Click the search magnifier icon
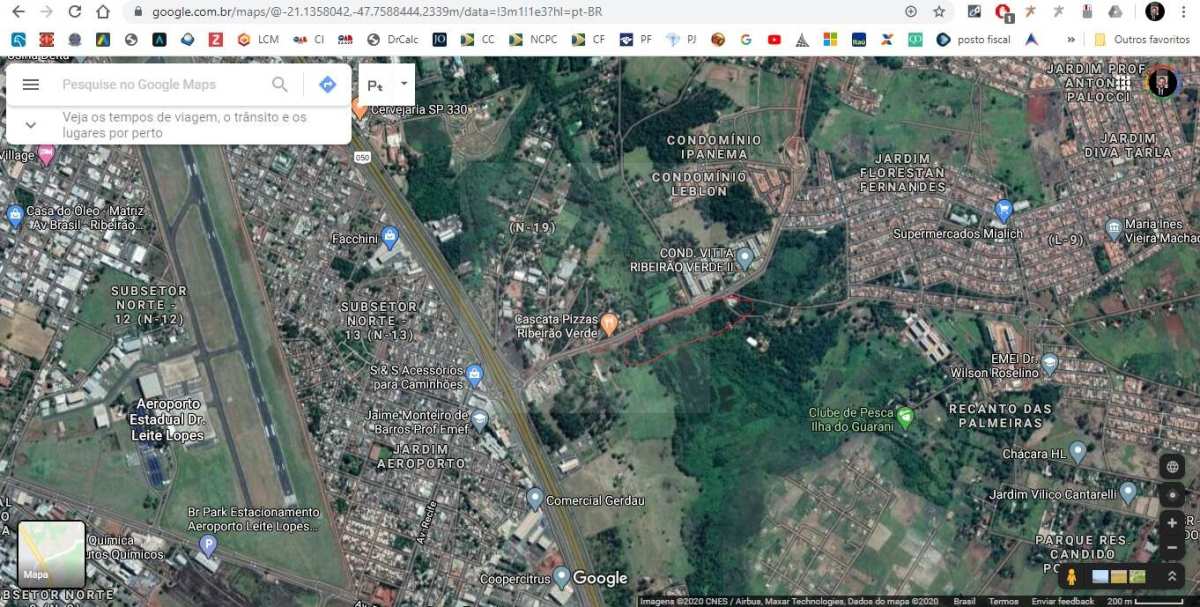 point(280,84)
